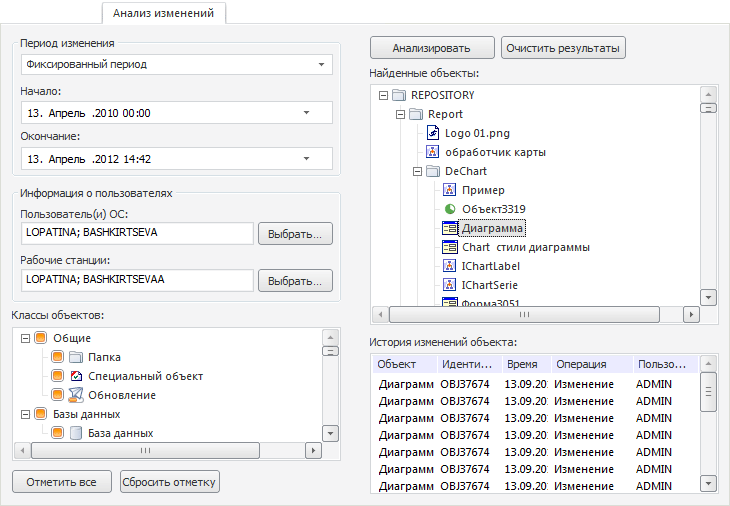Screen dimensions: 730x506
Task: Click the Logo 01.png image file icon
Action: click(432, 133)
